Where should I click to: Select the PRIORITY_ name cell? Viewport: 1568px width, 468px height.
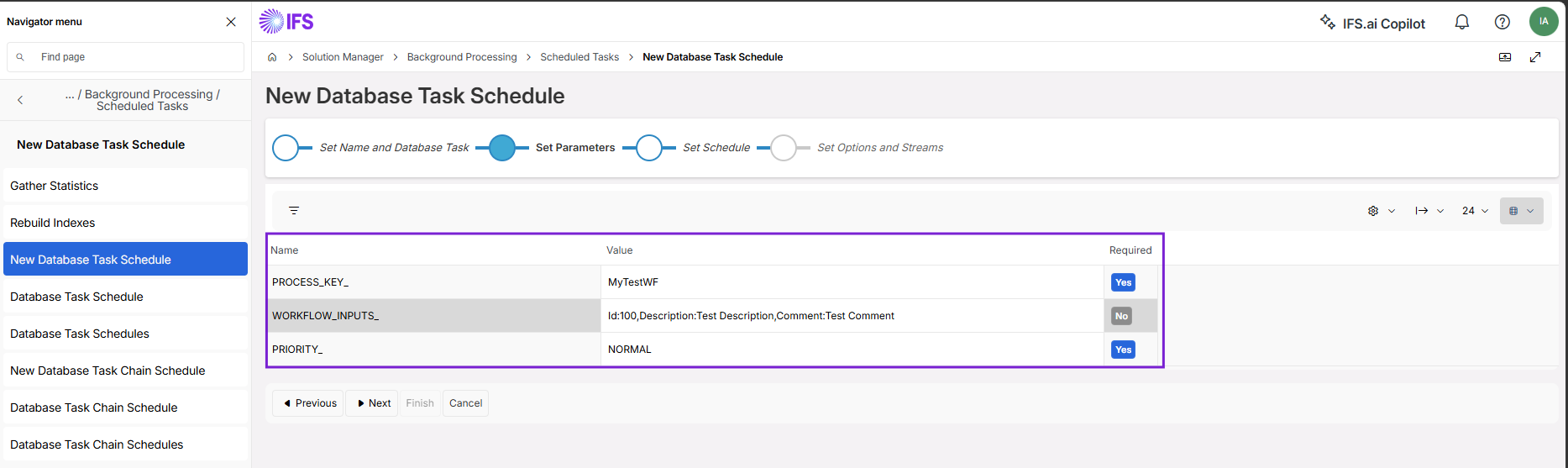434,350
